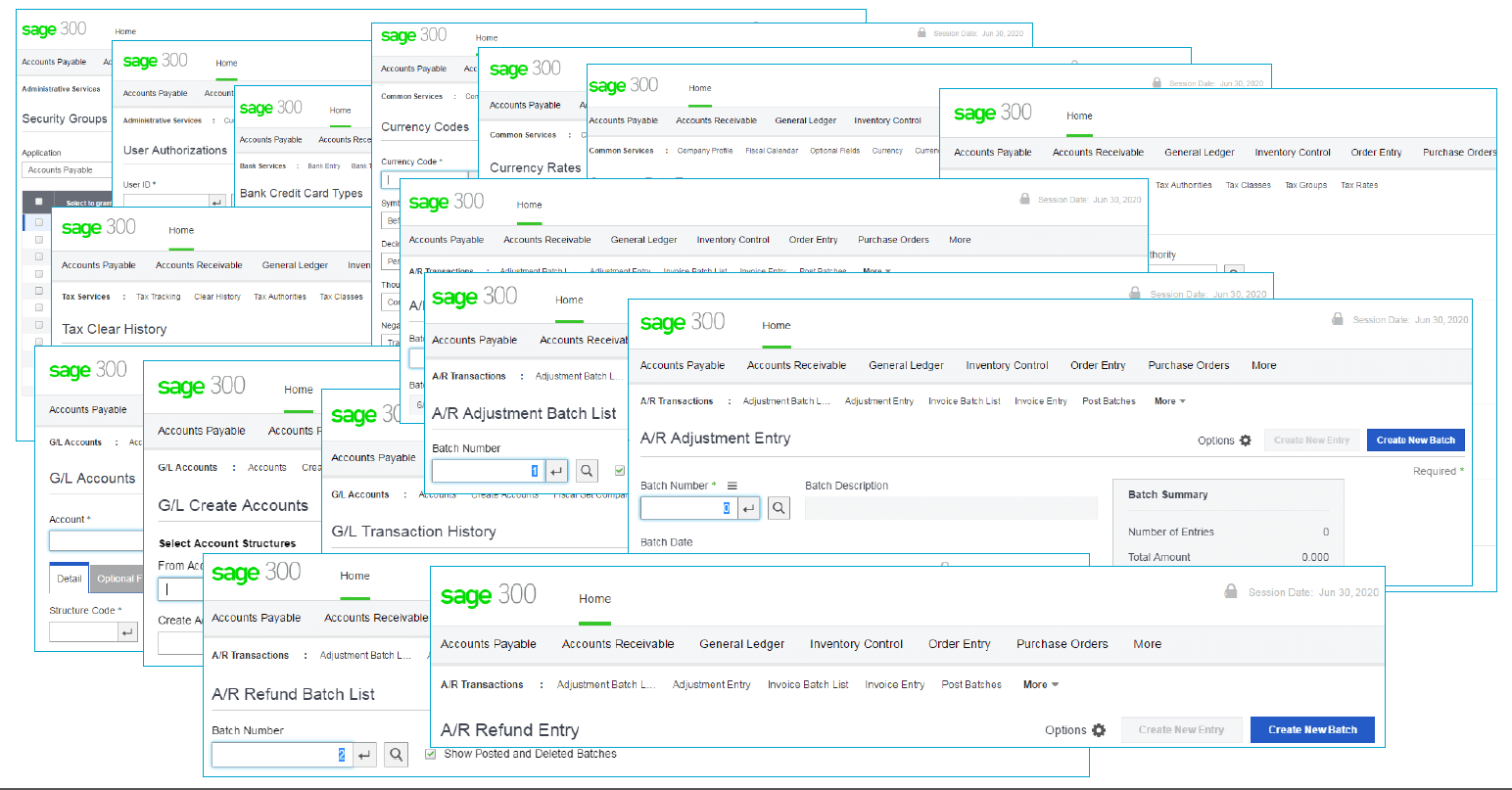Click the Currency Code field in Currency Codes
This screenshot has height=790, width=1512.
click(x=424, y=180)
